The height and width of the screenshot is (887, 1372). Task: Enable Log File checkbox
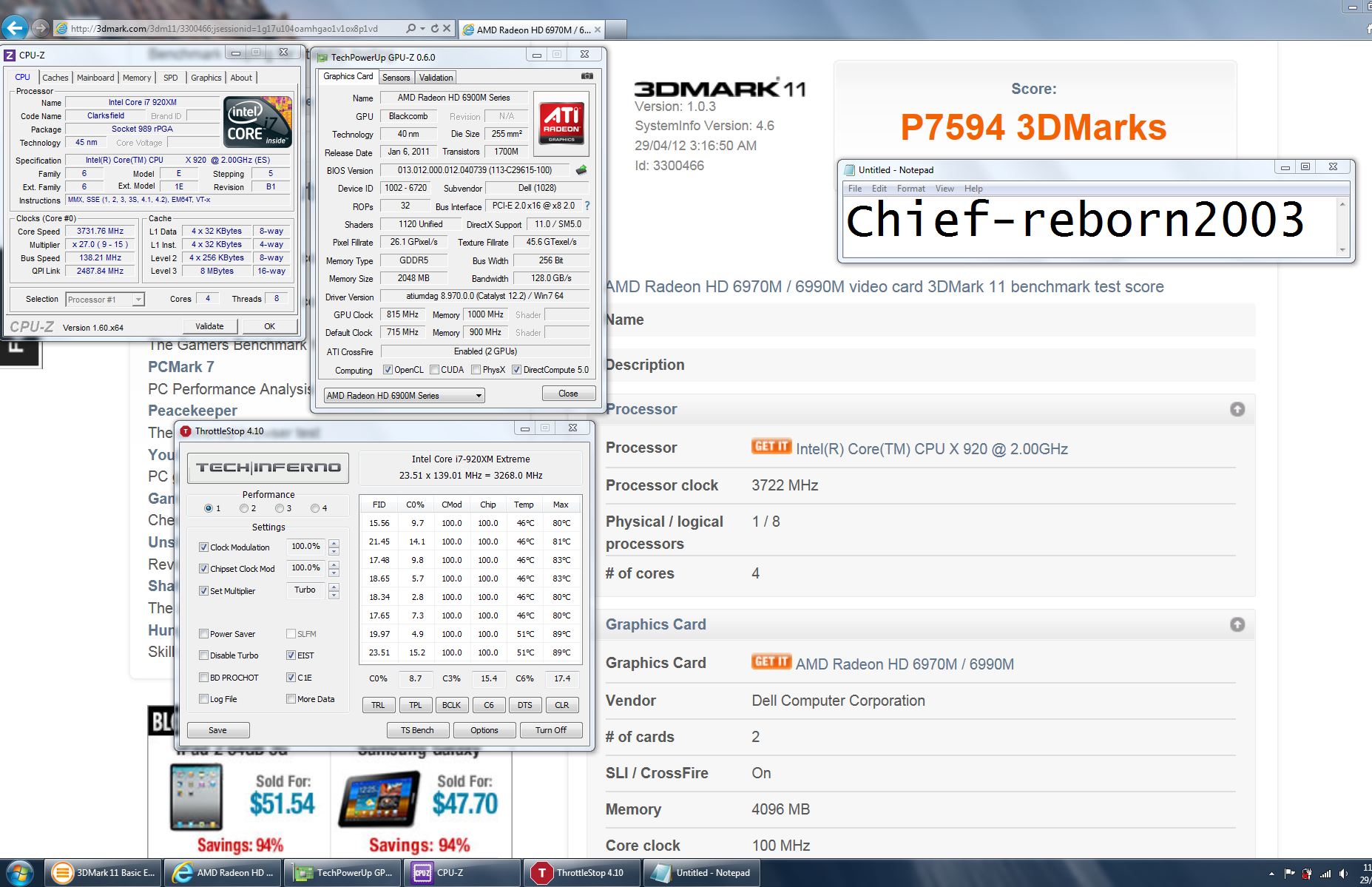point(203,699)
